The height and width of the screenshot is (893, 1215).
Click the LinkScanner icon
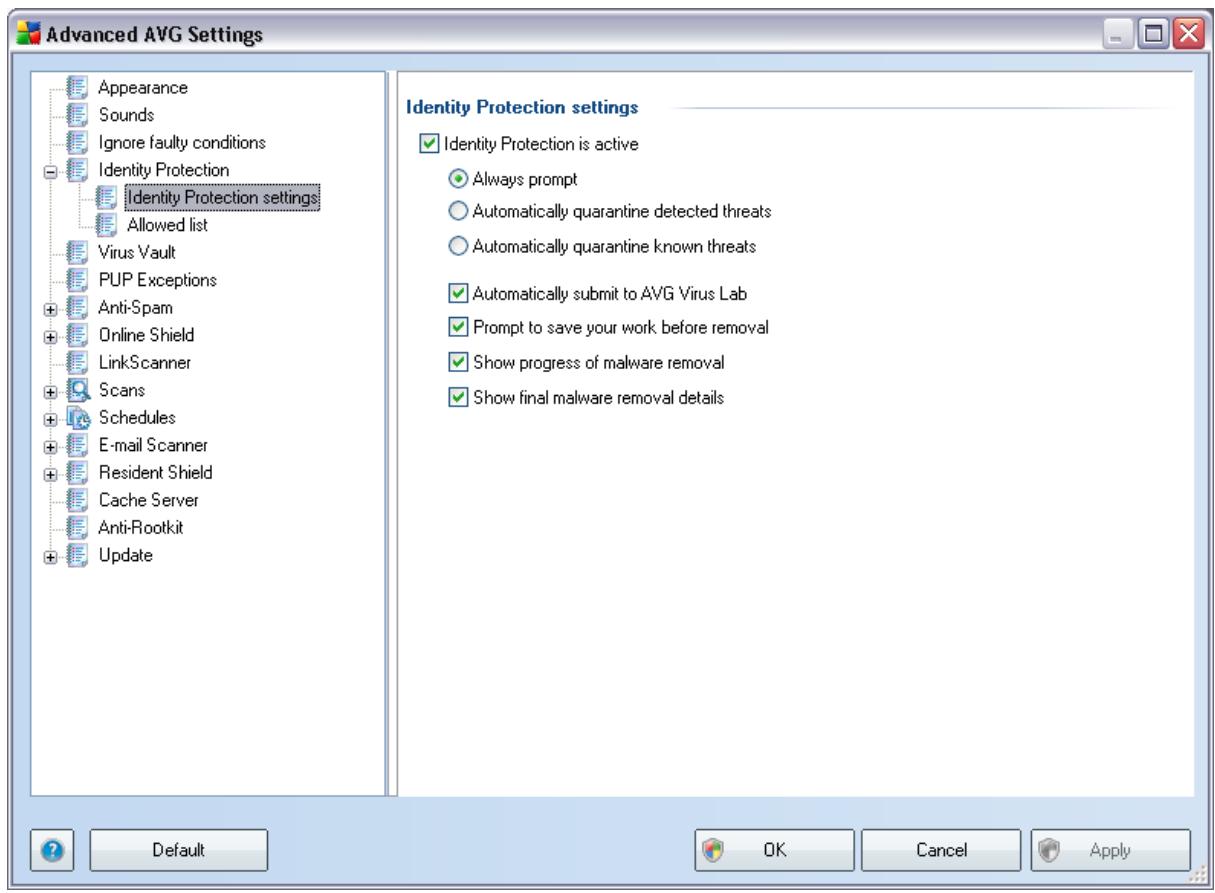click(75, 361)
